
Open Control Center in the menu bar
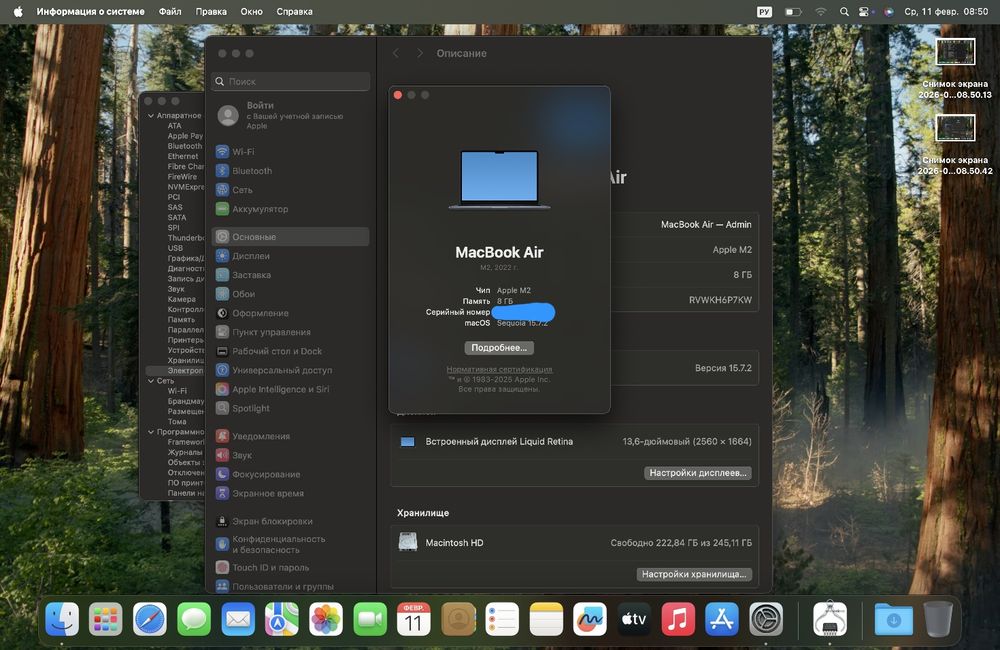coord(864,11)
